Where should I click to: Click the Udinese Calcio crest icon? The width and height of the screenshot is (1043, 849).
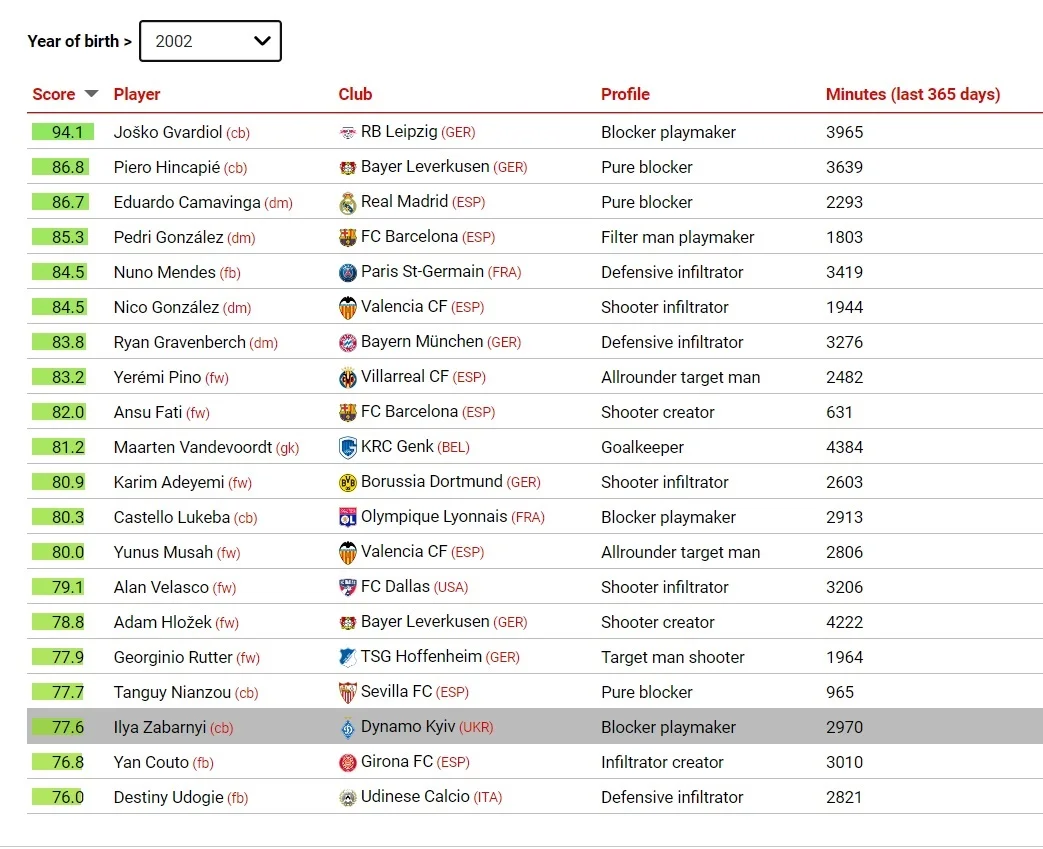click(348, 798)
